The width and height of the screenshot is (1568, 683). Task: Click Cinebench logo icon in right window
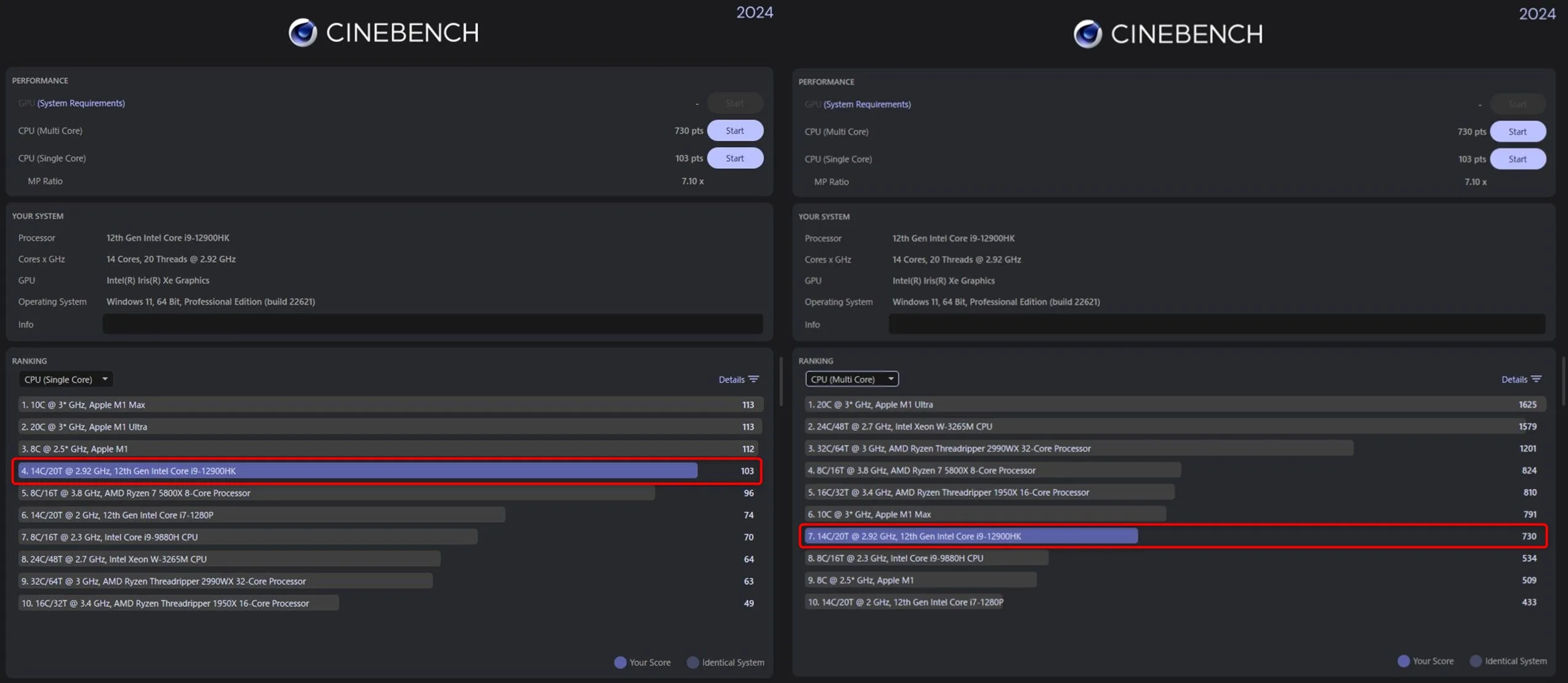1088,34
